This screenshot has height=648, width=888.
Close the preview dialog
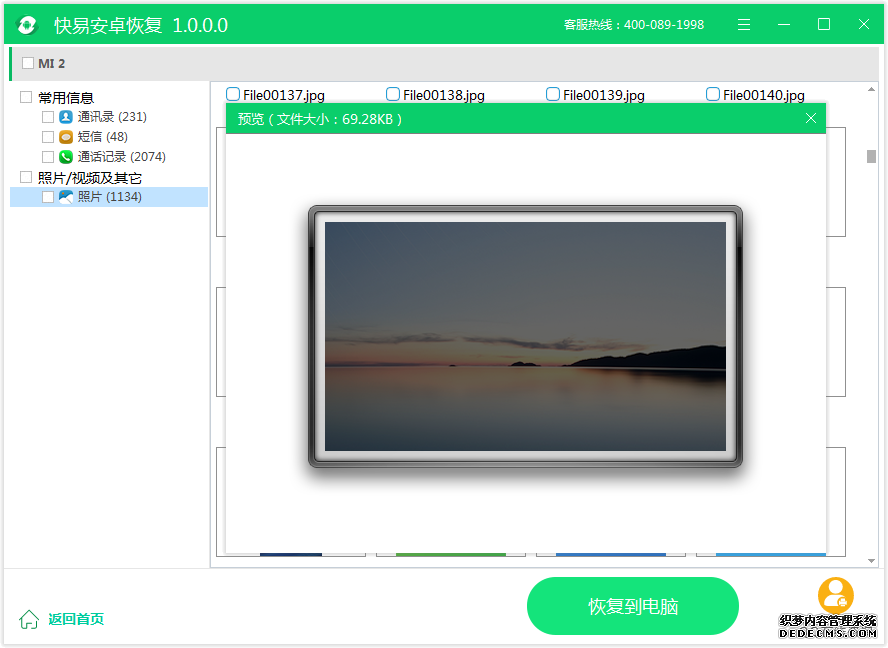point(811,118)
